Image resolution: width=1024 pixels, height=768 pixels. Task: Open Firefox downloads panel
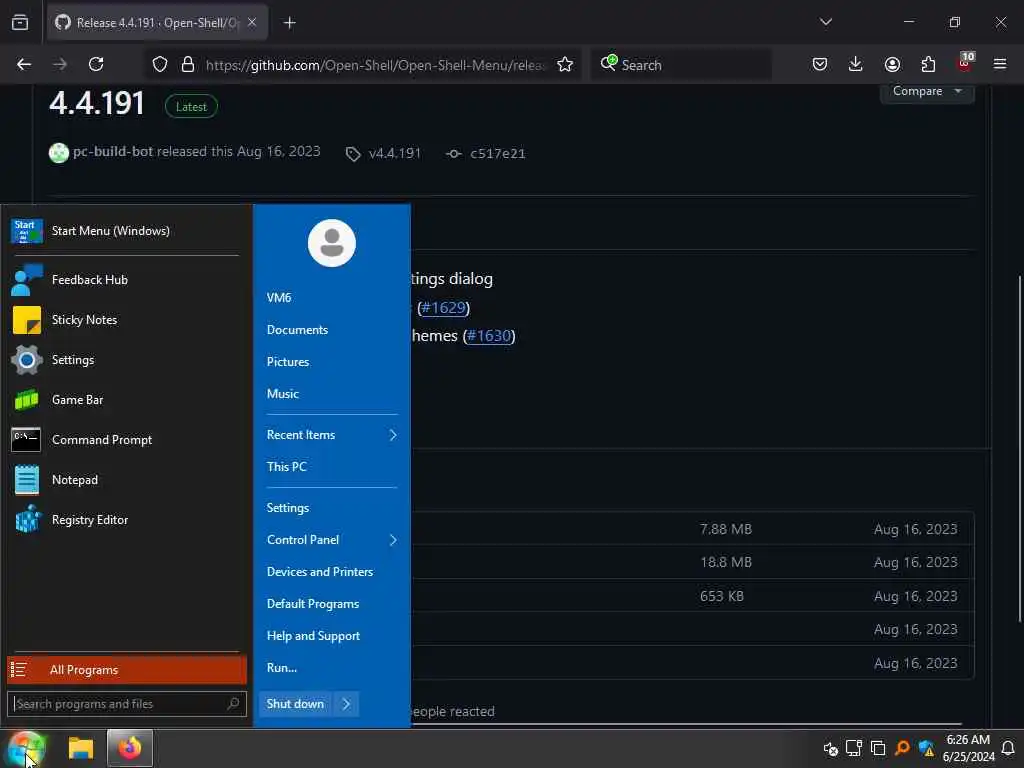(x=856, y=64)
